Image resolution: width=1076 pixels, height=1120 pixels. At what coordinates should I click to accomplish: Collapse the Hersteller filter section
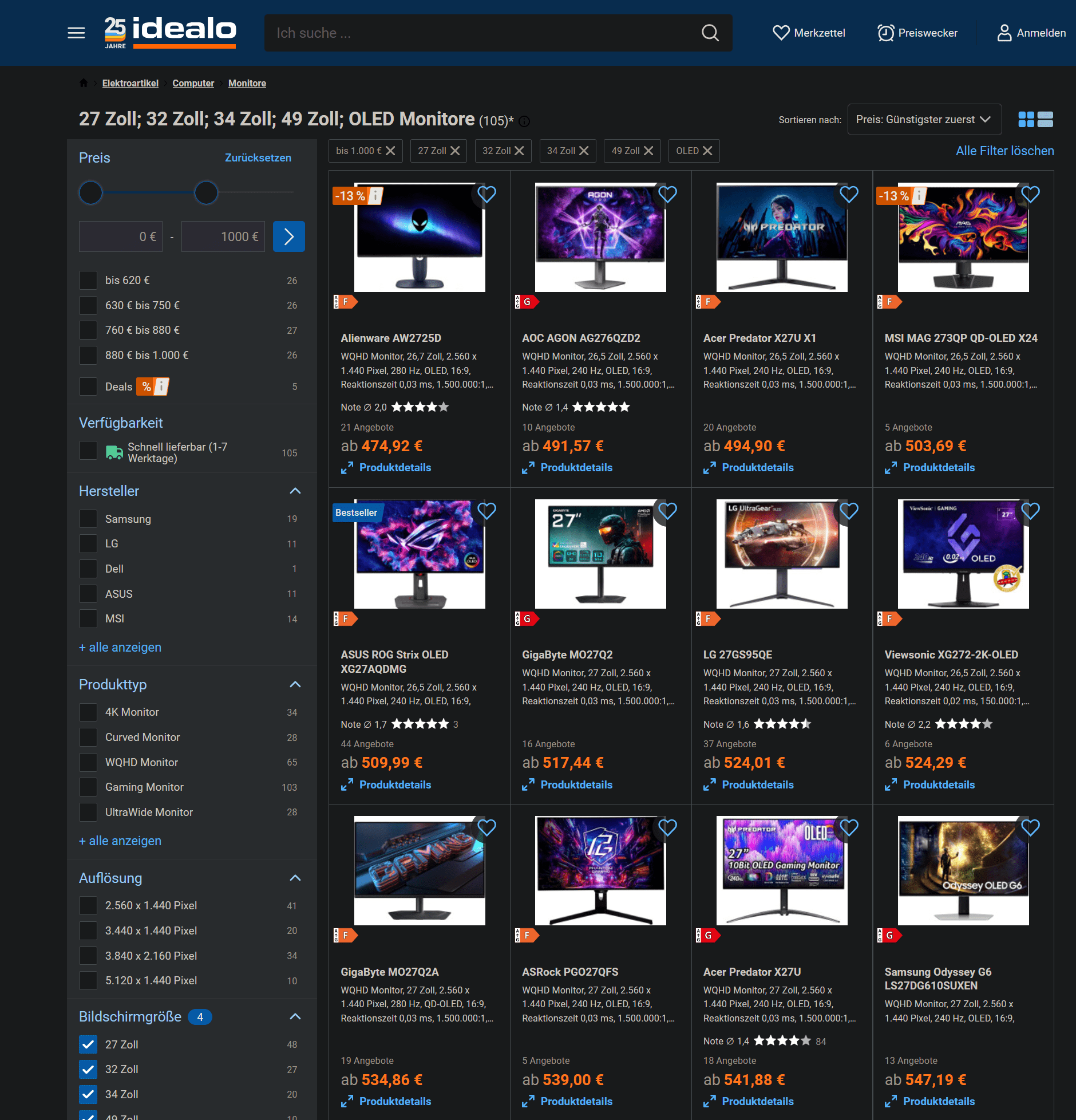pos(295,491)
